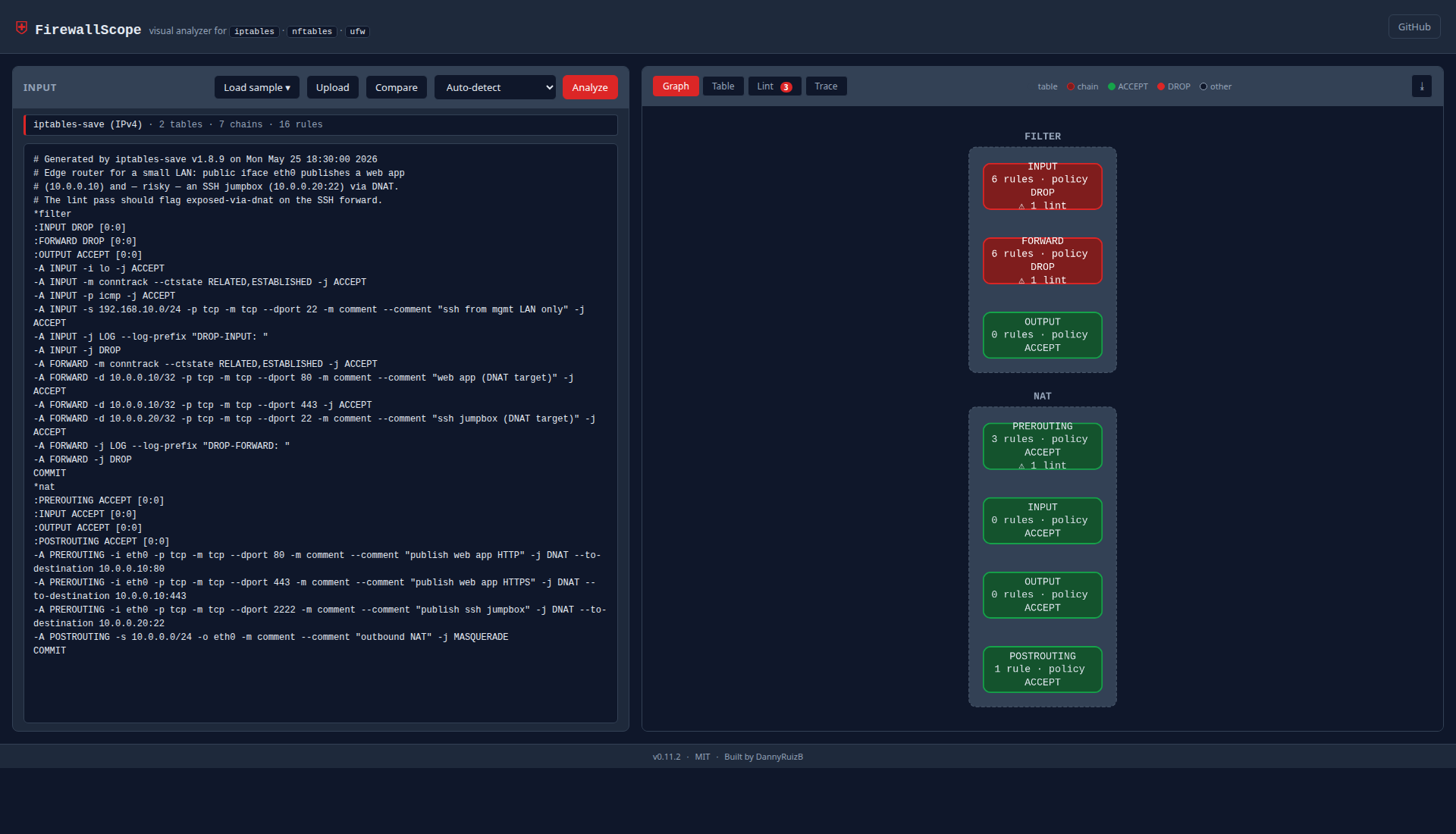1456x834 pixels.
Task: Click the ":FORWARD DROP [0:0]" line
Action: [x=85, y=241]
